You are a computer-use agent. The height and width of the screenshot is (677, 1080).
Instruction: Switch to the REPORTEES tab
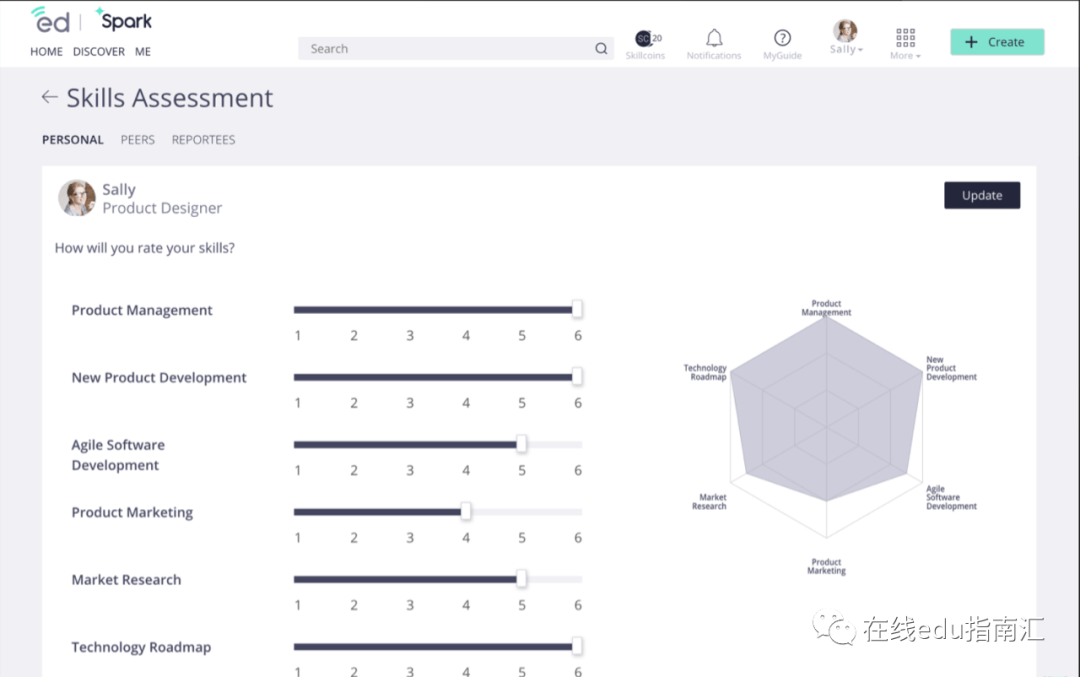pyautogui.click(x=203, y=140)
